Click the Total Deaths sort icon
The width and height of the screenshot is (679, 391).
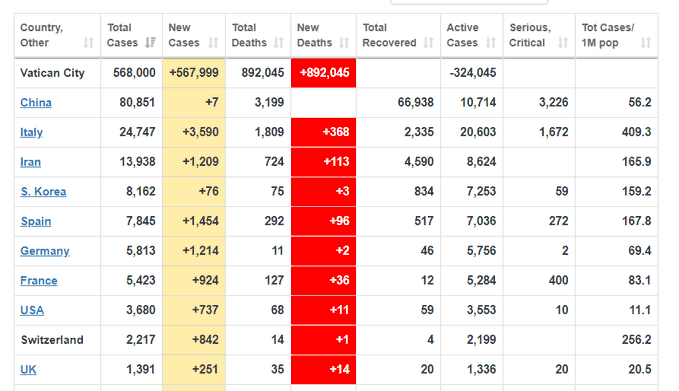(x=278, y=42)
